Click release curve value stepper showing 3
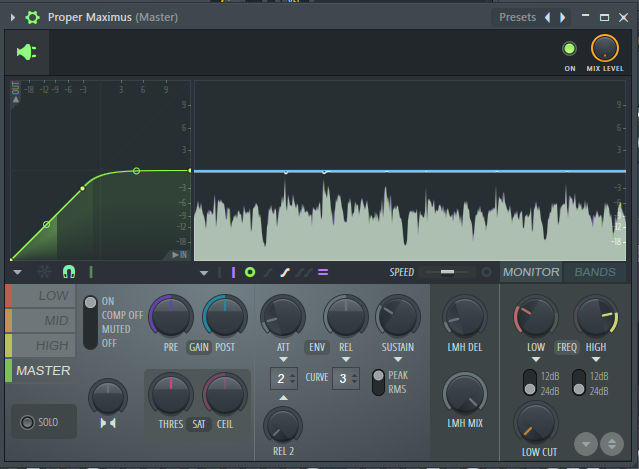 point(346,379)
